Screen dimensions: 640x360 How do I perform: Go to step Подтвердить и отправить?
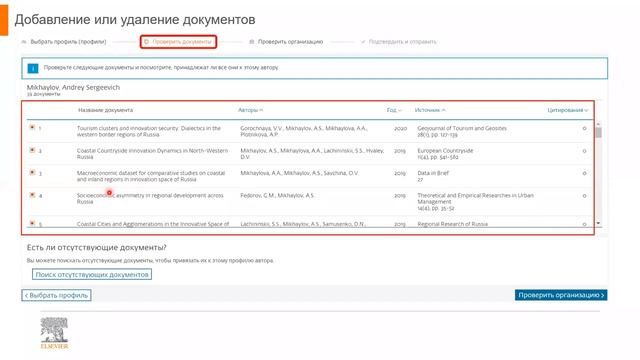(x=399, y=42)
